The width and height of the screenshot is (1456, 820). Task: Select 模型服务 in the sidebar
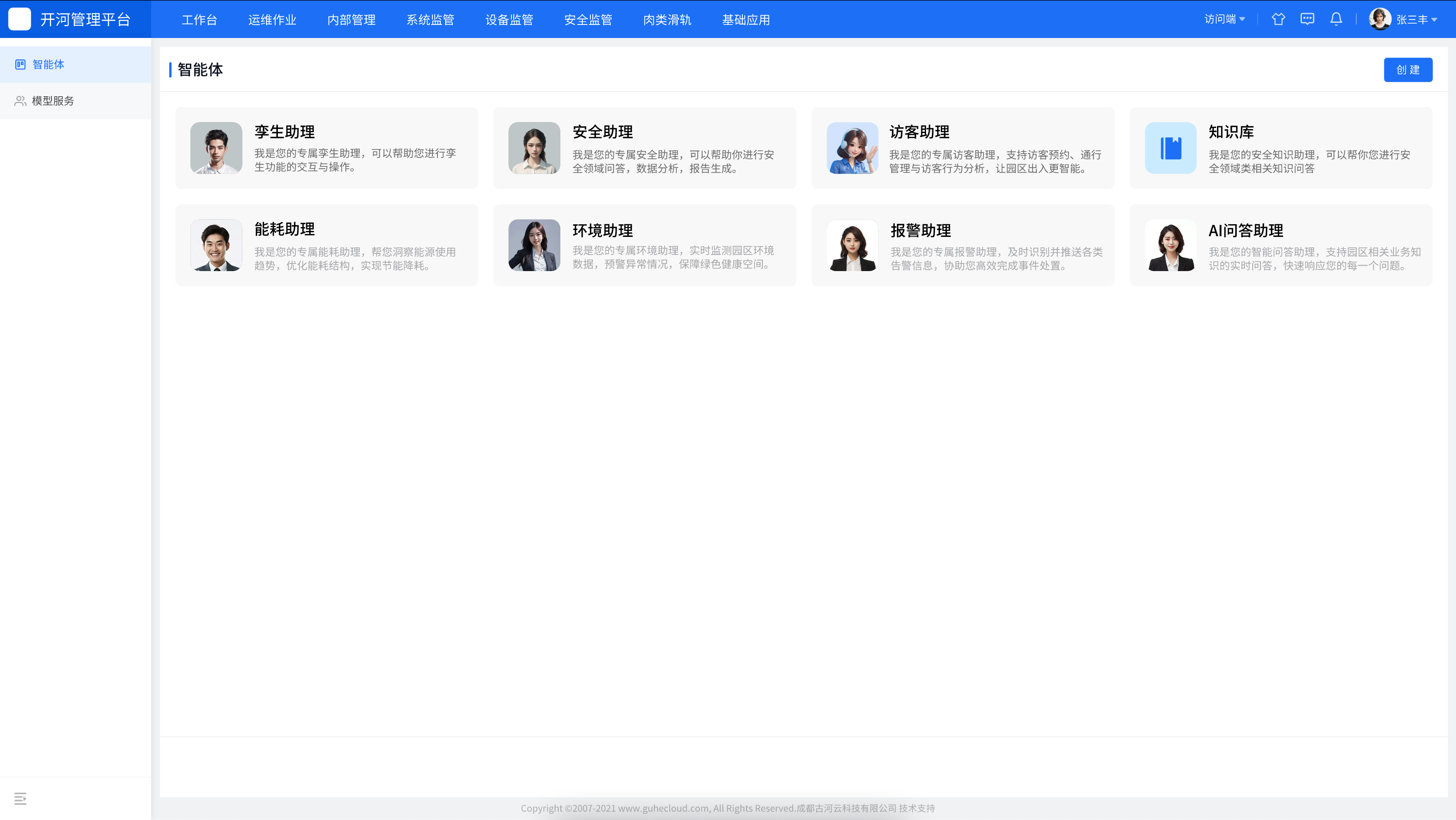tap(52, 100)
